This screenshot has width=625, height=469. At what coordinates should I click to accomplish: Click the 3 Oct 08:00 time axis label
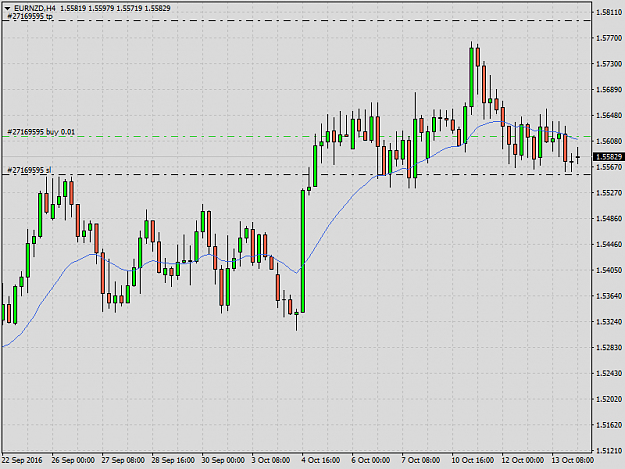271,460
